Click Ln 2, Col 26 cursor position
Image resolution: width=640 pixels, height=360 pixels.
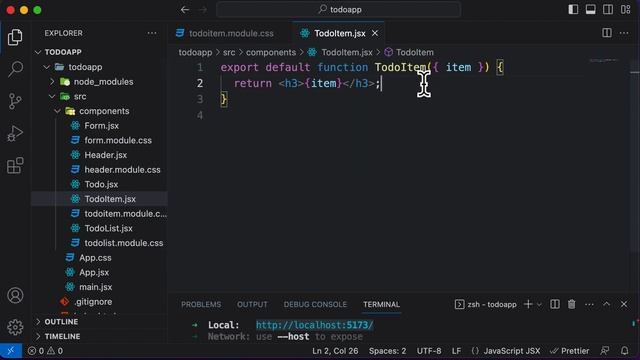335,351
